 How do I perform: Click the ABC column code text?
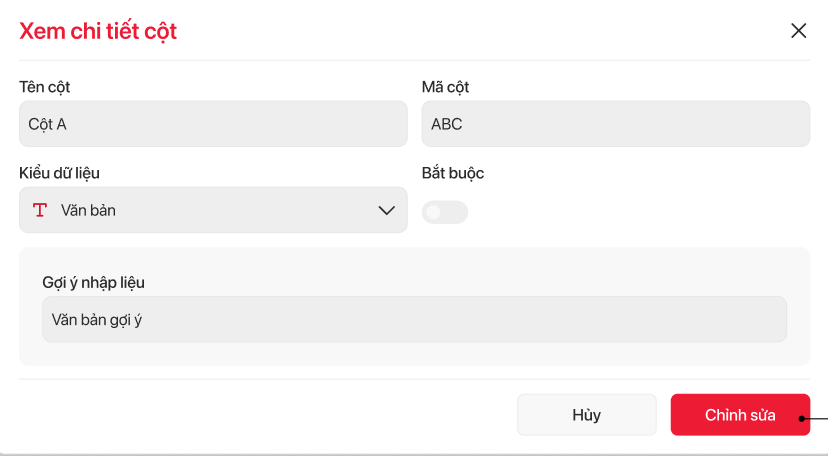[x=447, y=124]
